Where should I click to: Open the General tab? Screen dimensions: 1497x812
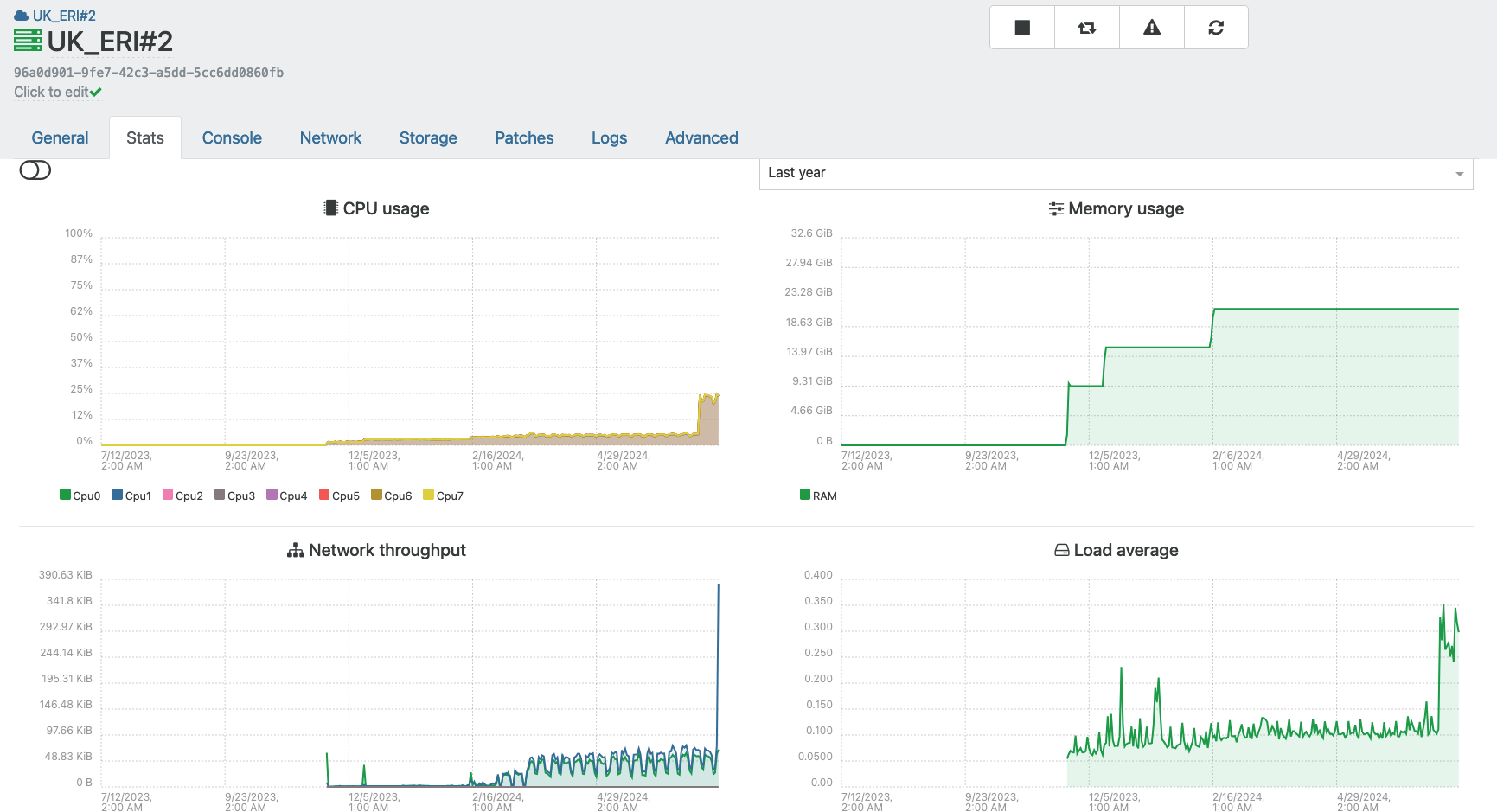(x=60, y=137)
